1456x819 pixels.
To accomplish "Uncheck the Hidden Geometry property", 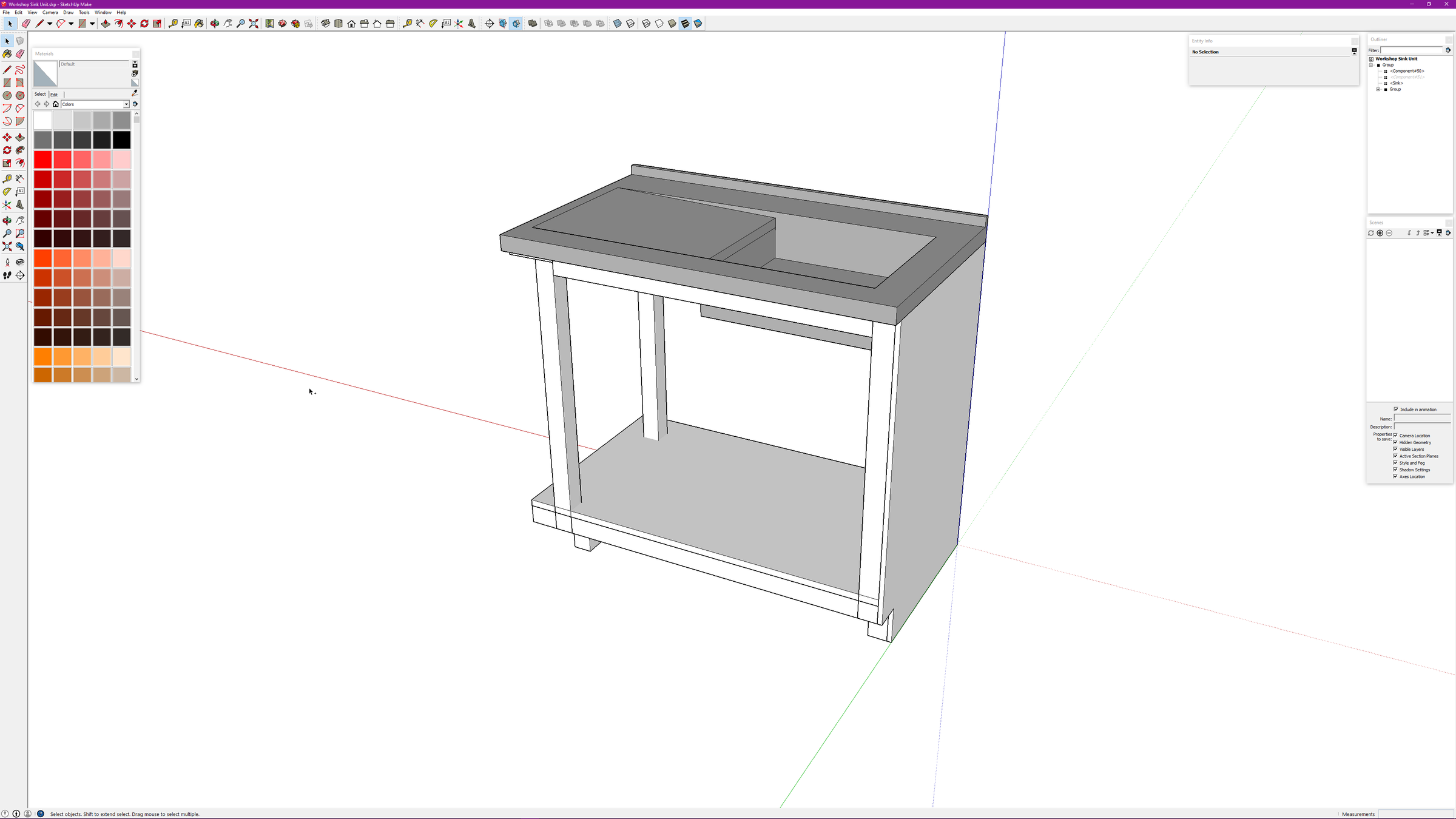I will (x=1395, y=442).
